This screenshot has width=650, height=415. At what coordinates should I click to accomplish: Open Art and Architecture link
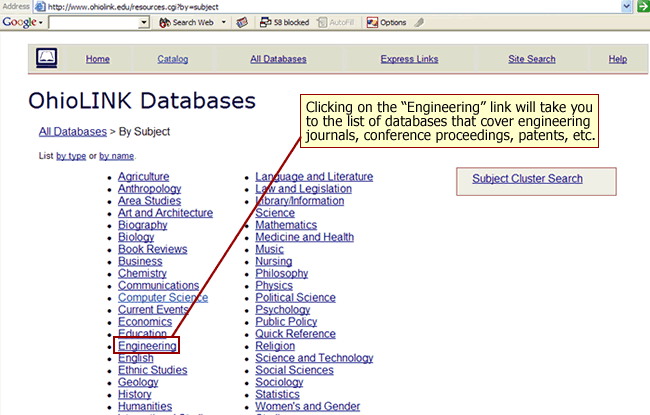(x=165, y=212)
